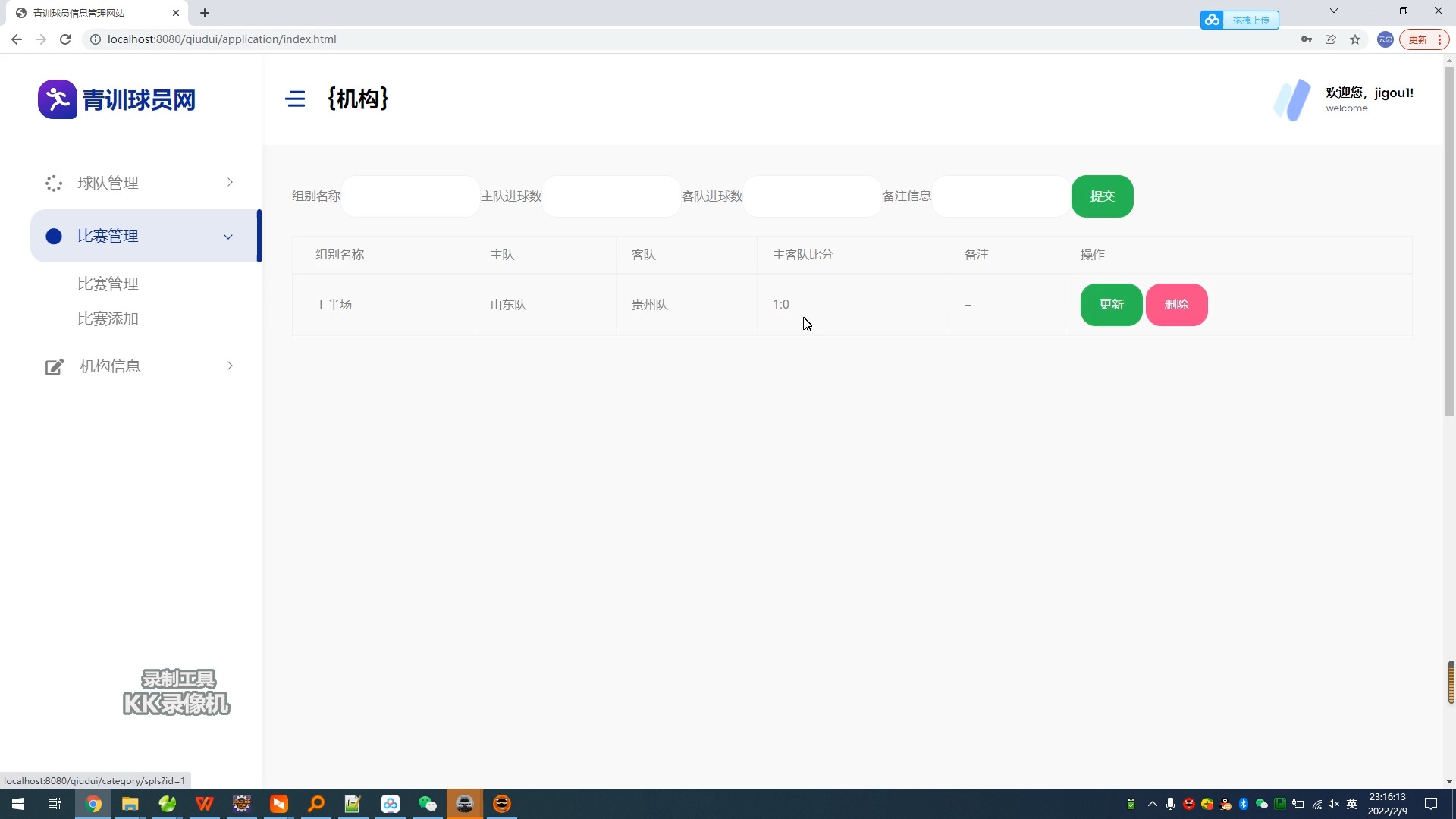
Task: Click the 青训球员网 site title
Action: [x=139, y=100]
